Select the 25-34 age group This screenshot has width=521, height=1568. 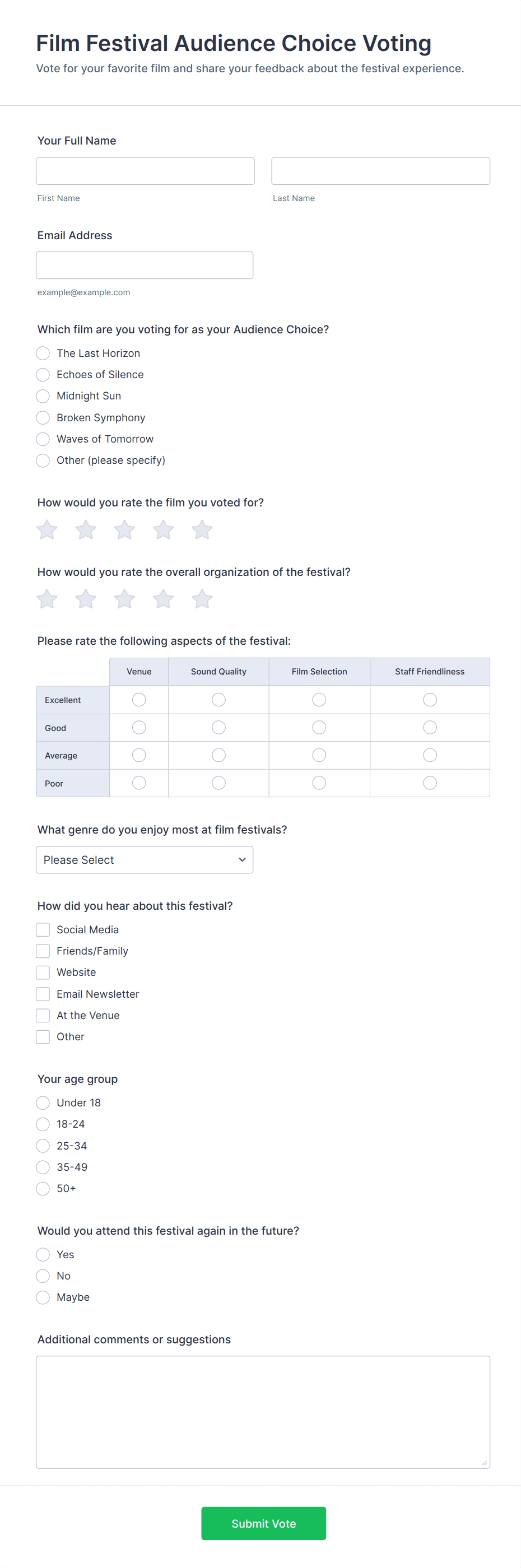pos(43,1146)
